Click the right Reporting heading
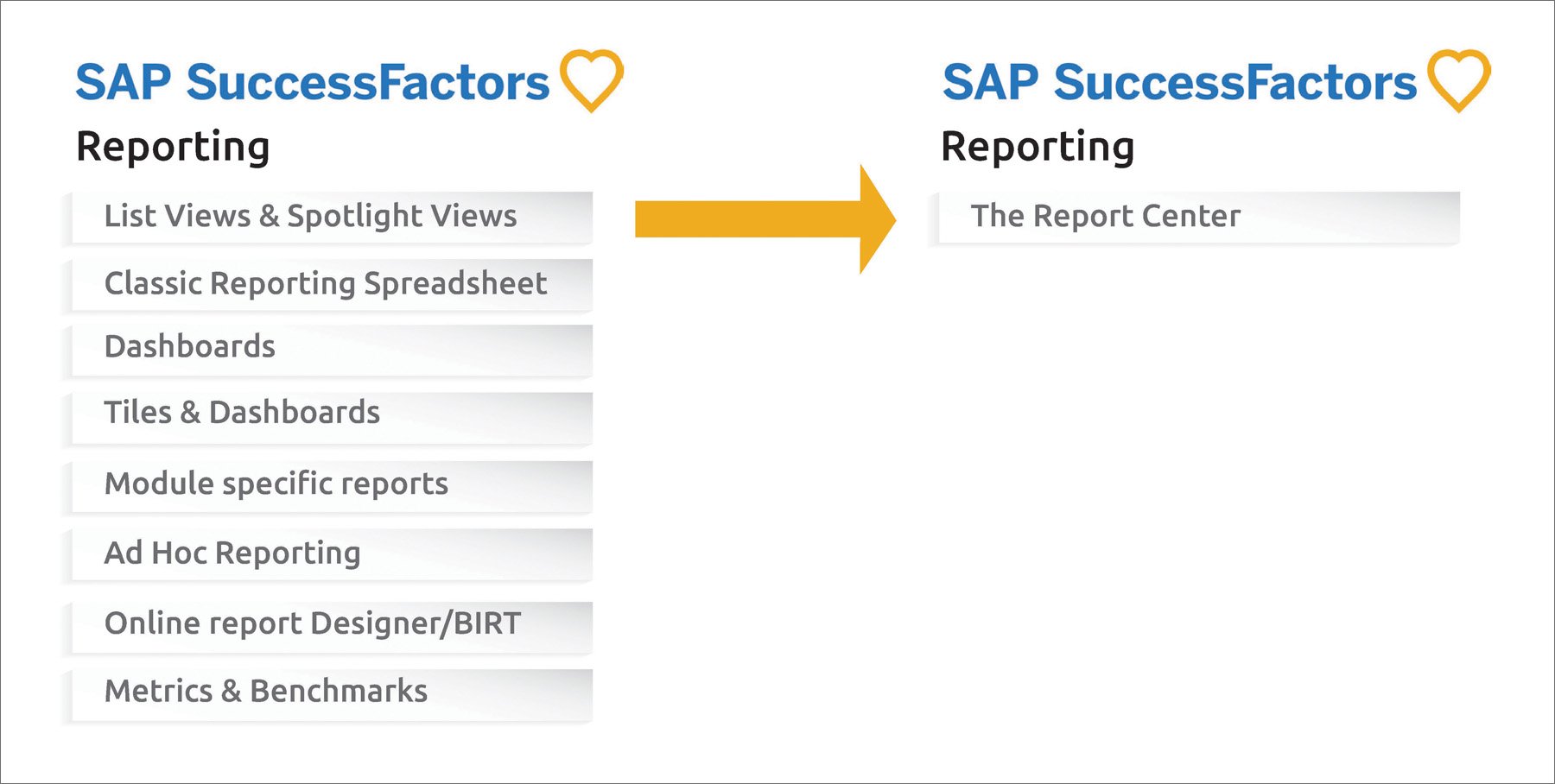Screen dimensions: 1555x784 (x=1038, y=148)
